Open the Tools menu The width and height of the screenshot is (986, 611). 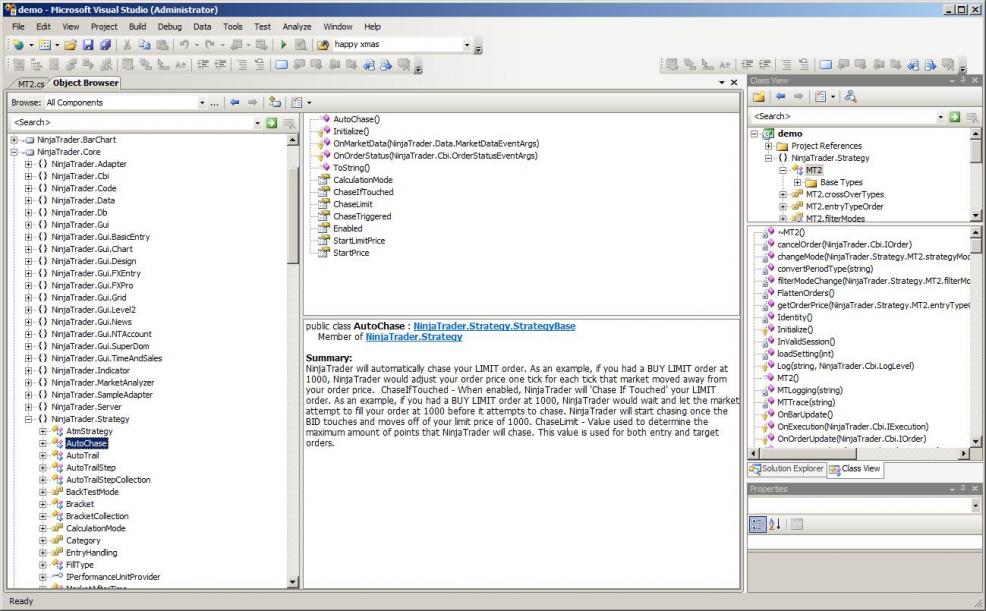pyautogui.click(x=233, y=26)
